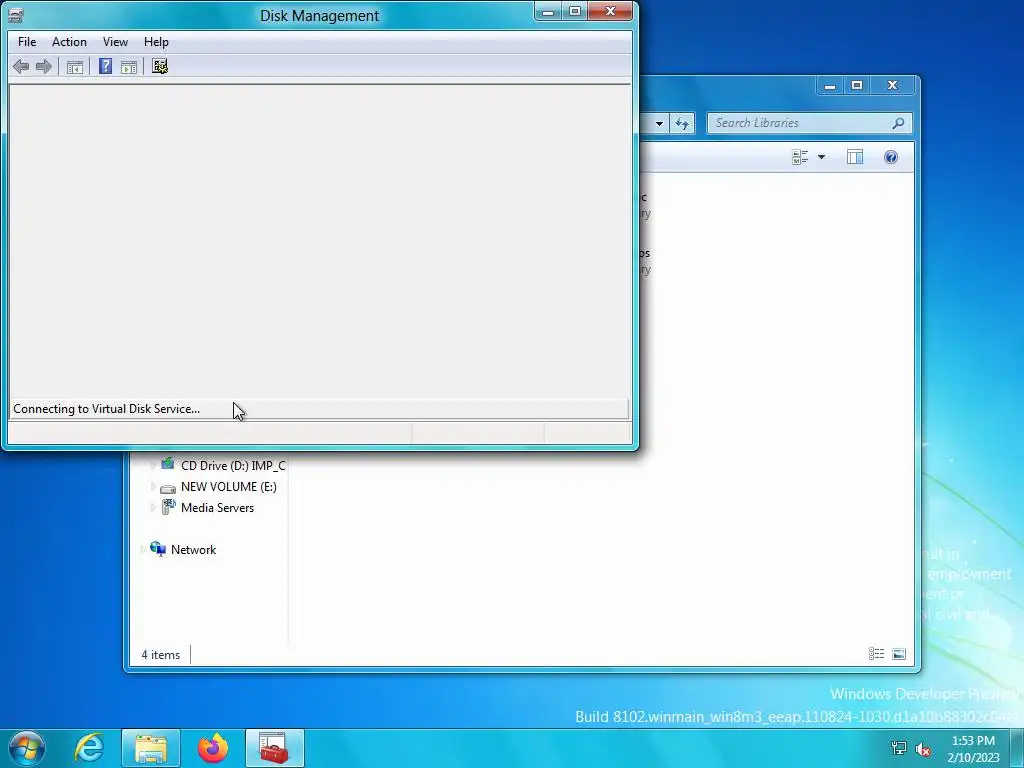
Task: Switch to large icons view in status bar
Action: [899, 654]
